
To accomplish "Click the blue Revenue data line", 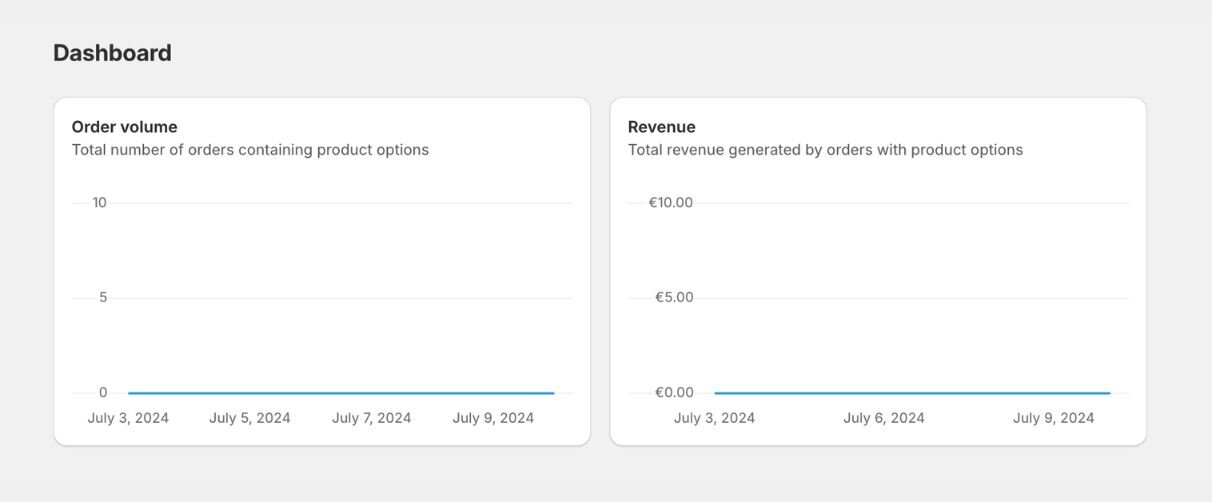I will pos(910,393).
